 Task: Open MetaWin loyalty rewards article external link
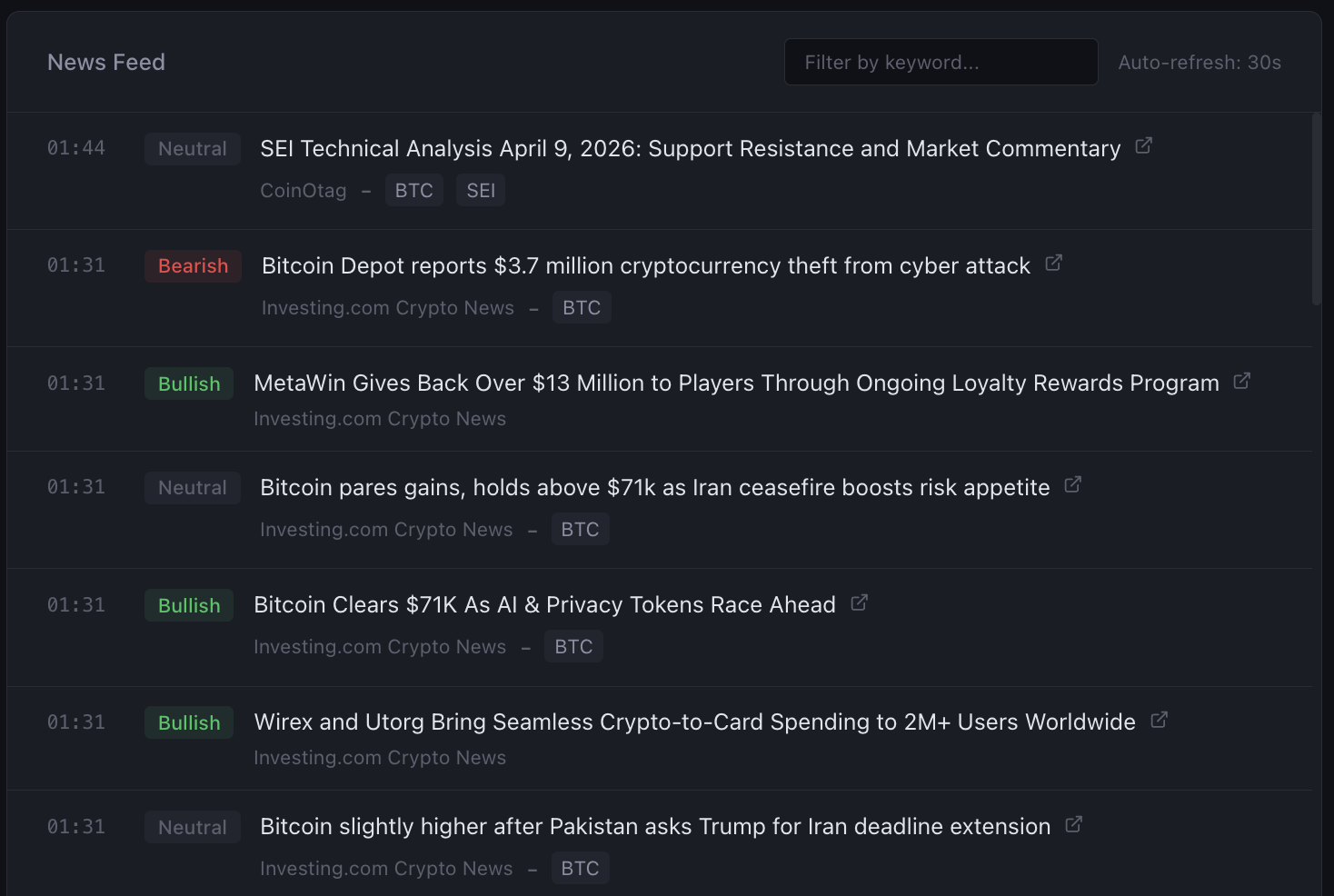pos(1241,381)
